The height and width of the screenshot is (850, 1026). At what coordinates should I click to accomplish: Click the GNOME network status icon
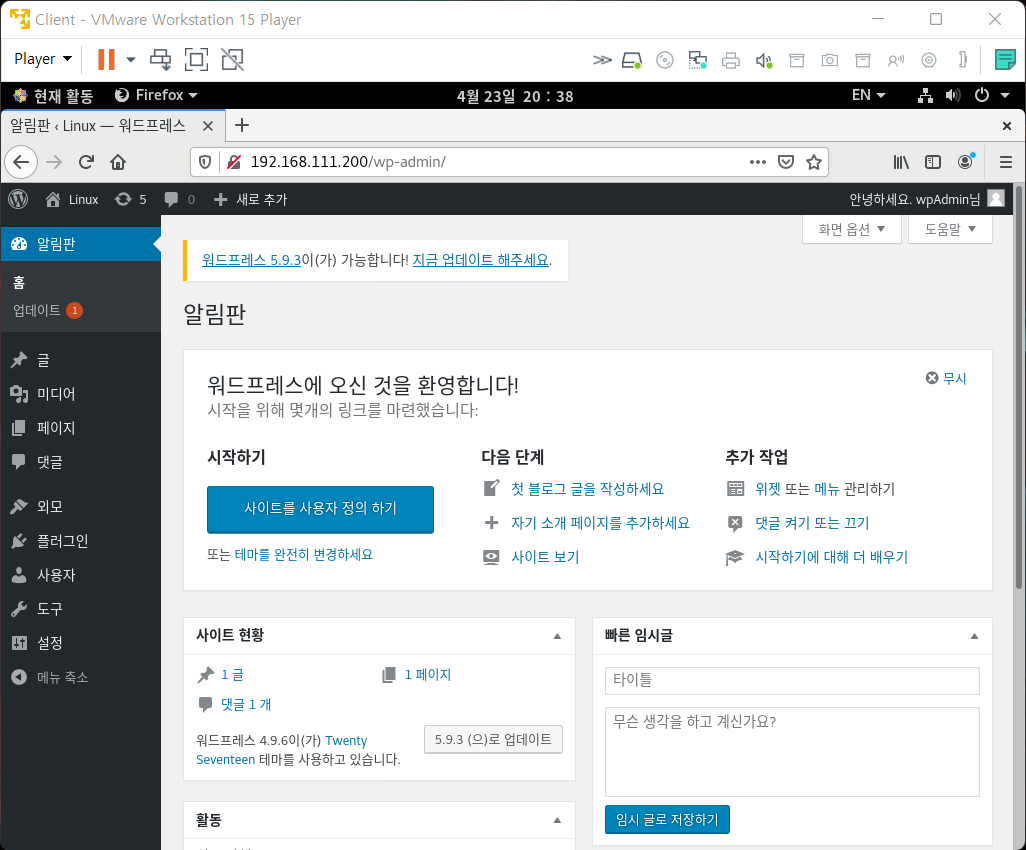point(925,96)
